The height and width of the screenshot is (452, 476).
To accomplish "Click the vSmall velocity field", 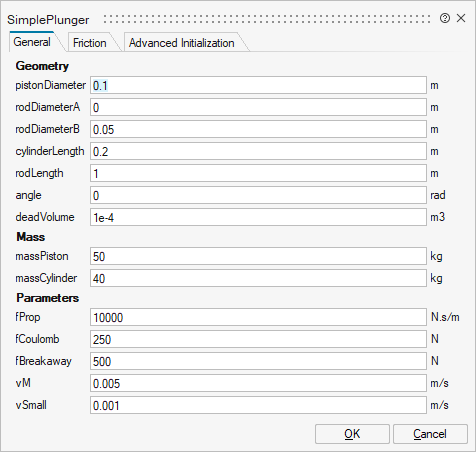I will click(258, 405).
